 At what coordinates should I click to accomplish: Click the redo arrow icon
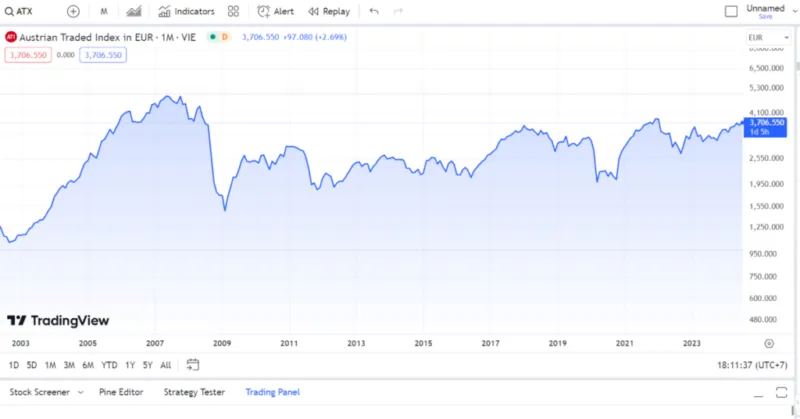[x=398, y=11]
